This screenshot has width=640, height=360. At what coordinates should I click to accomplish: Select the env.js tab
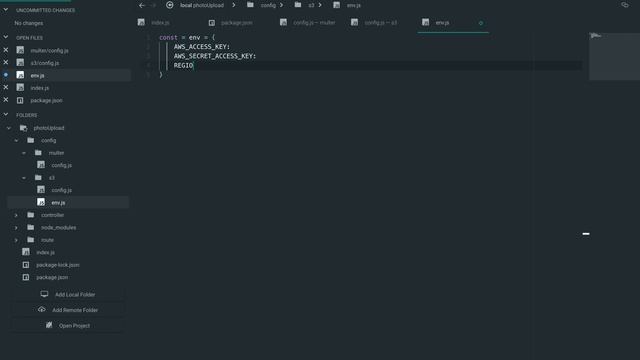click(x=453, y=23)
